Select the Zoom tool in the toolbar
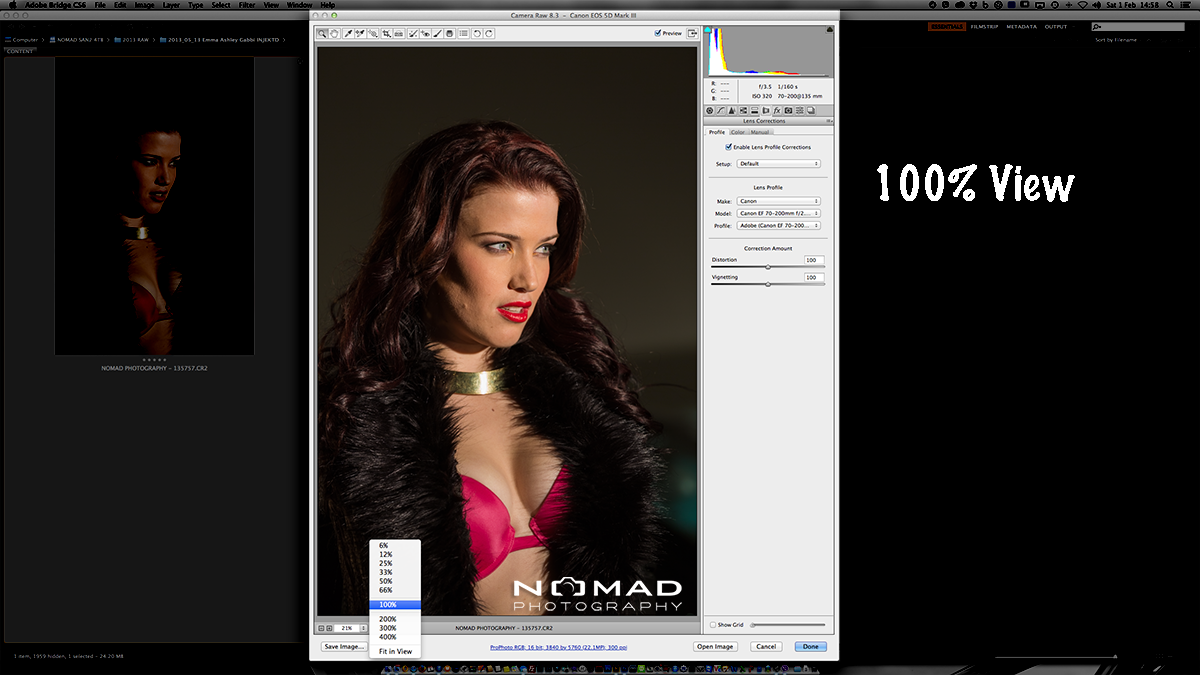Screen dimensions: 1200x675 point(323,33)
